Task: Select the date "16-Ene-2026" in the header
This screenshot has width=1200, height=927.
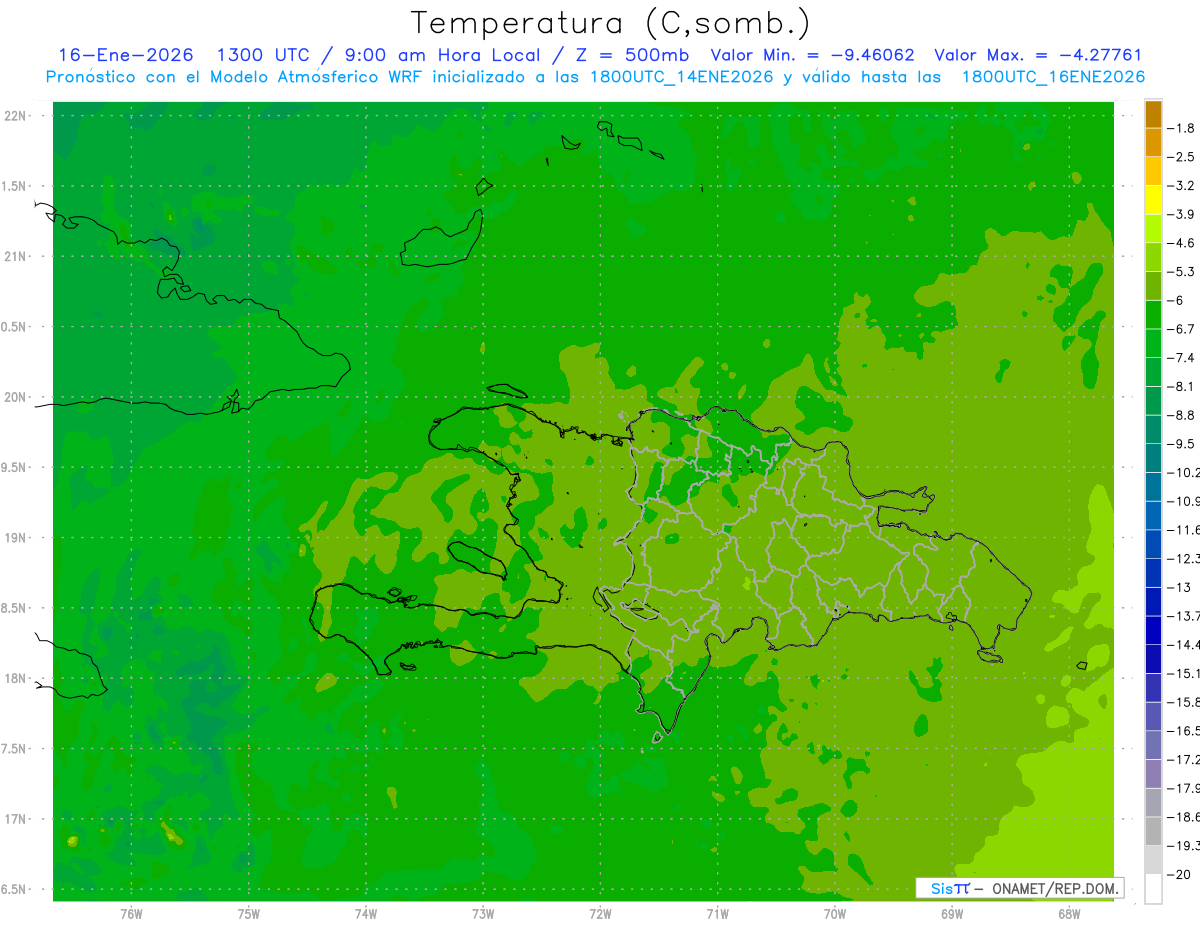Action: 126,56
